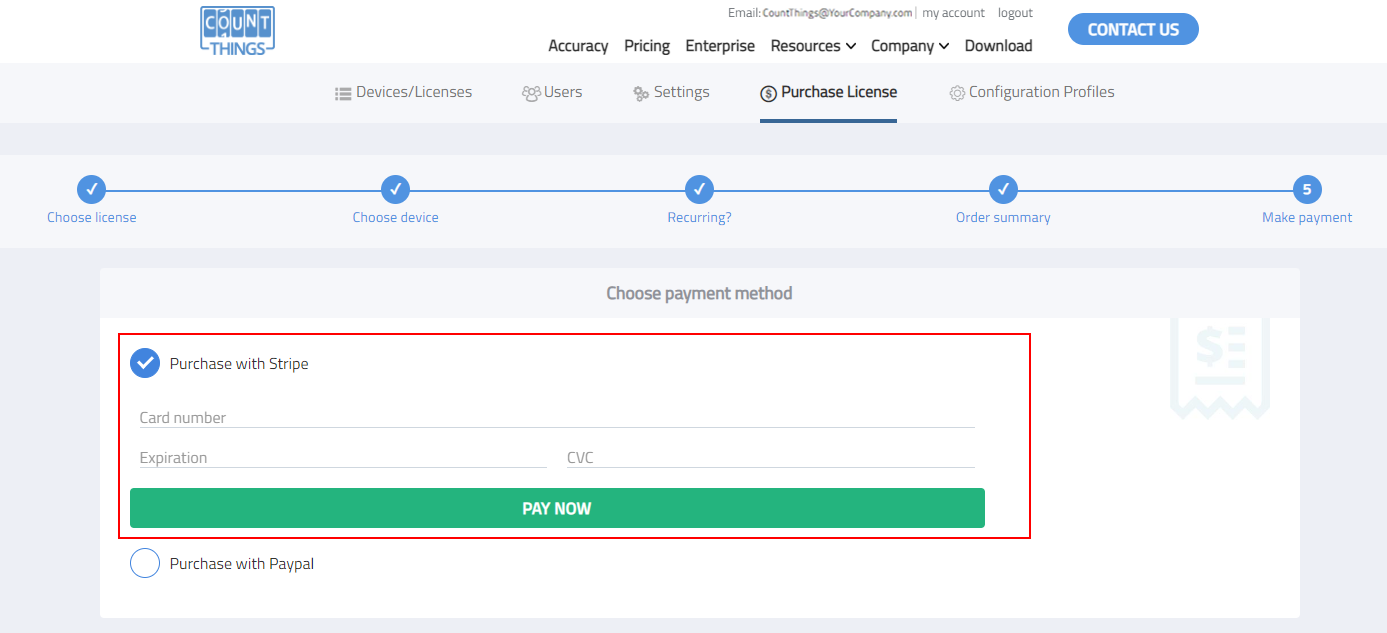Open the Pricing menu item

pyautogui.click(x=647, y=46)
